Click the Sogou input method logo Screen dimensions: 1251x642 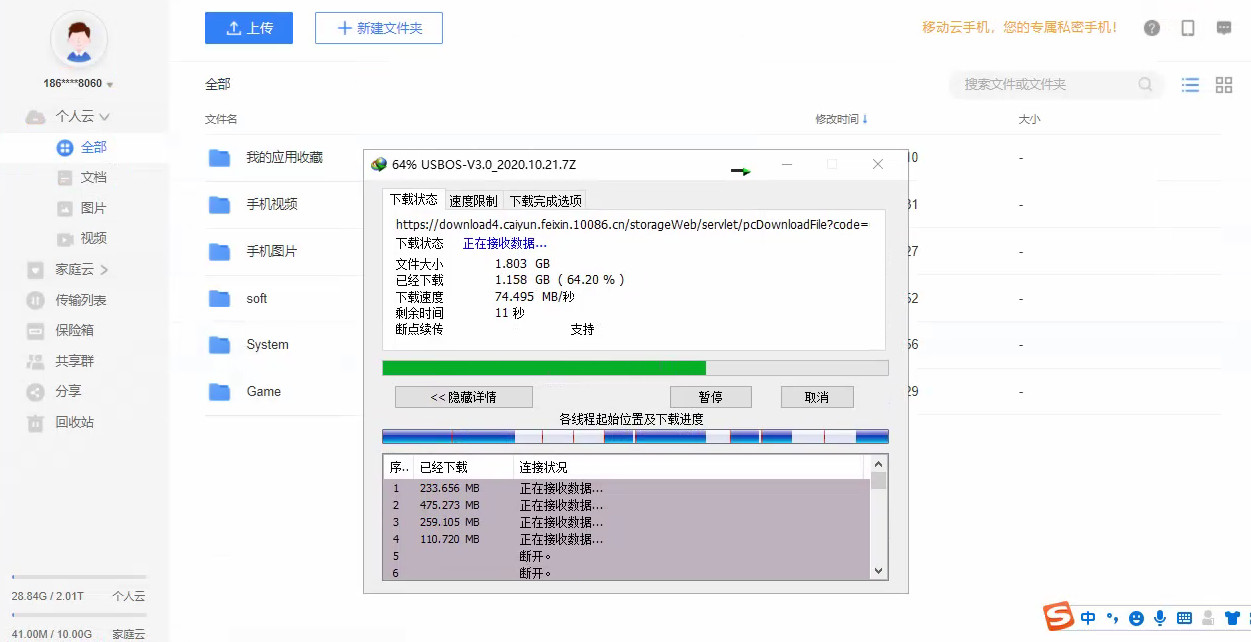[x=1058, y=617]
